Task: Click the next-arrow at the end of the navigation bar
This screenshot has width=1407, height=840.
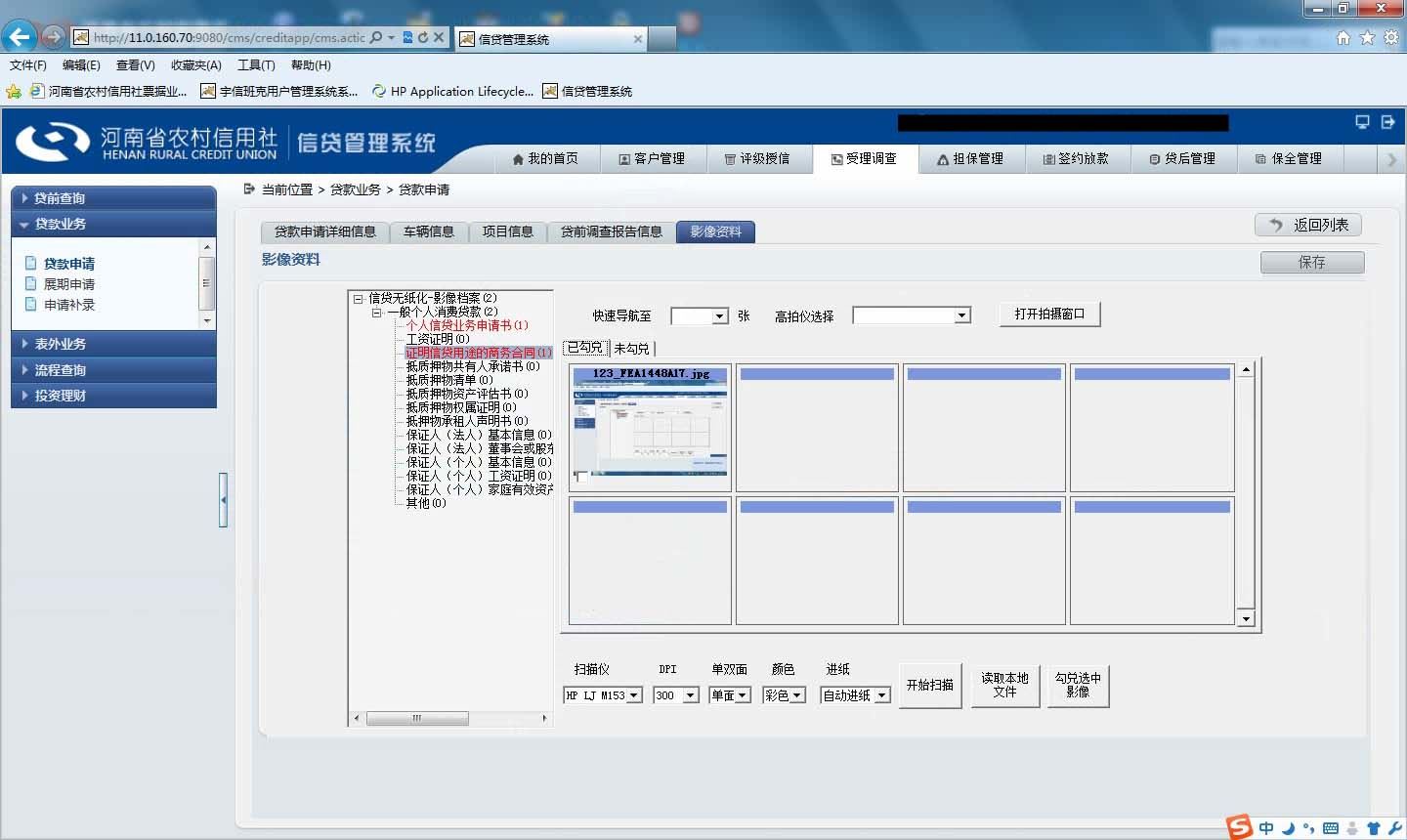Action: 1392,159
